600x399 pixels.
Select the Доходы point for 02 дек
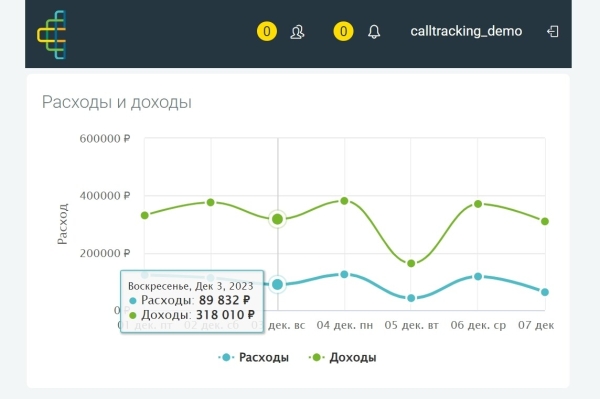pos(210,202)
